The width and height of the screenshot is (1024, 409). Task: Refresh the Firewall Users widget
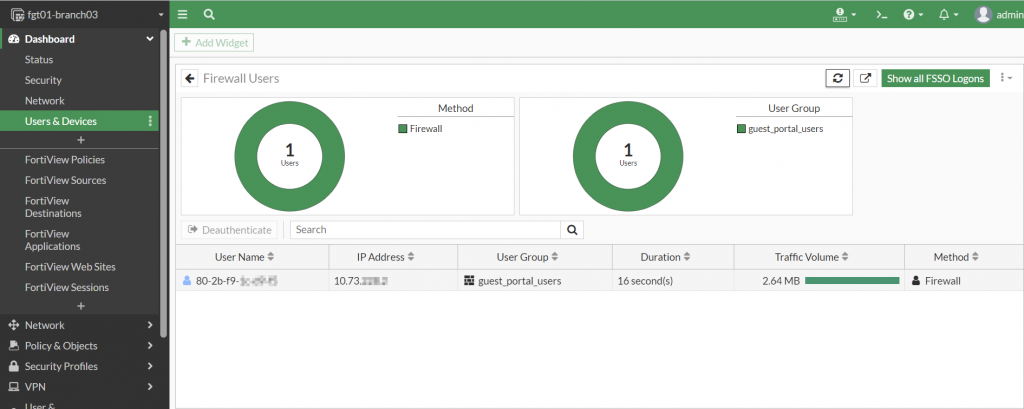point(837,78)
